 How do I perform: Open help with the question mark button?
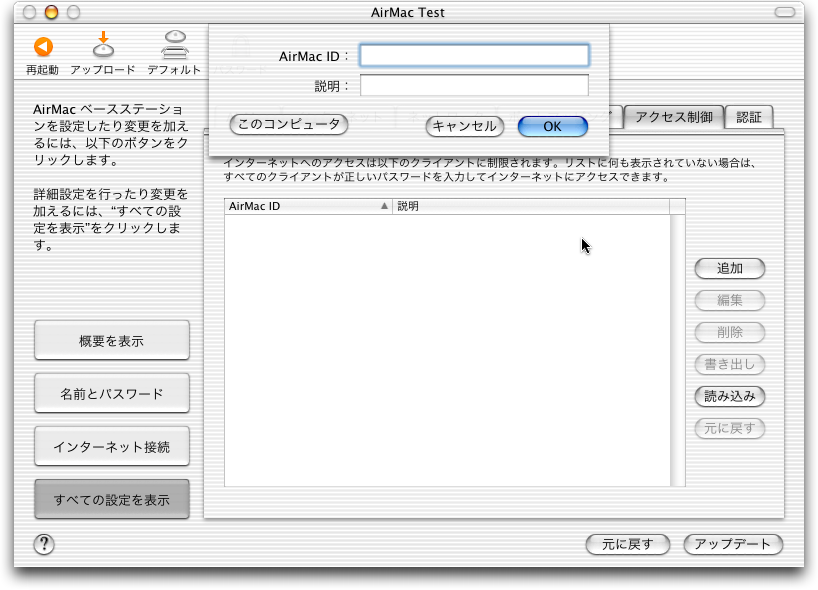coord(44,544)
